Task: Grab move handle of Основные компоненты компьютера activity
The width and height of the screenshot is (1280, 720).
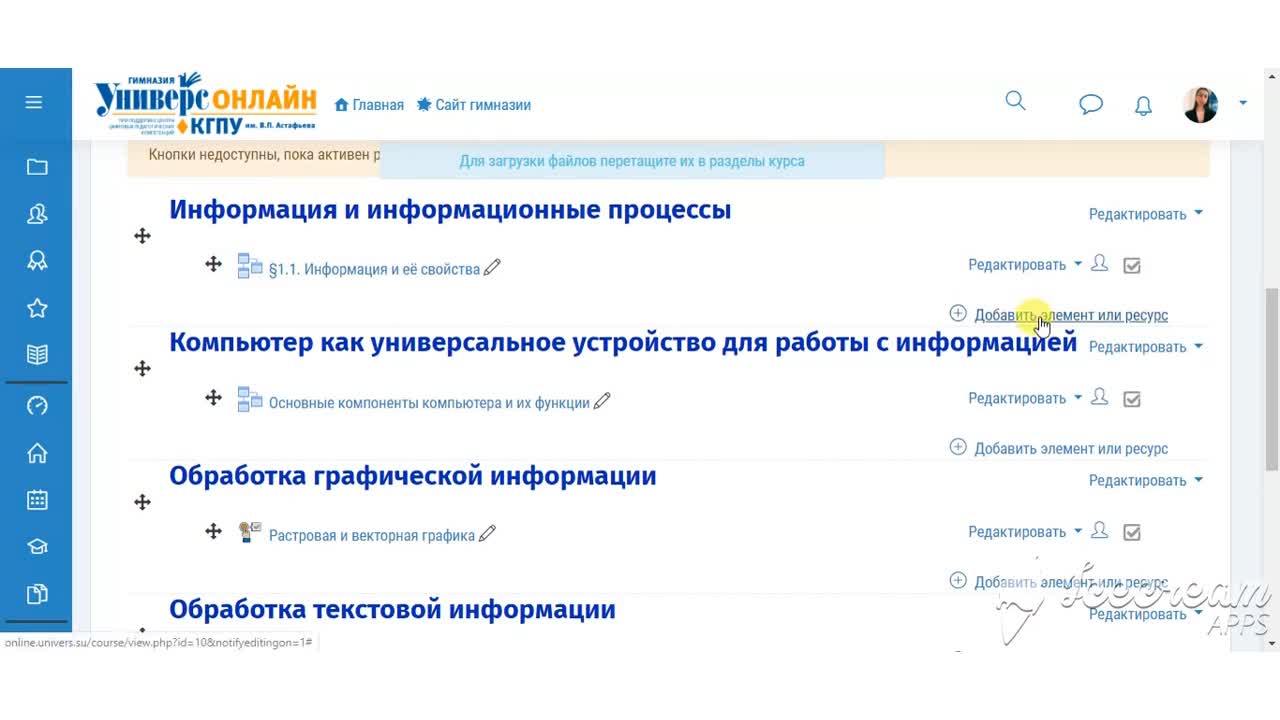Action: (213, 397)
